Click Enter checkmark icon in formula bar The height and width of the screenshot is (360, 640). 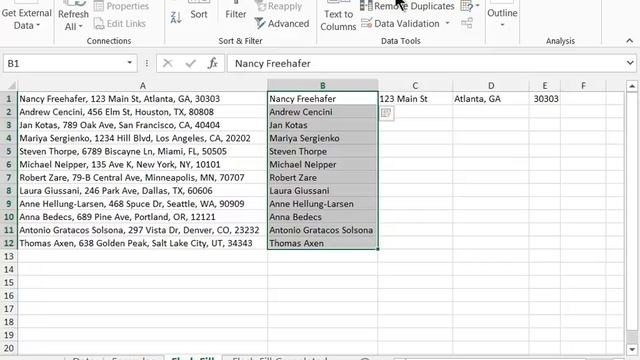(x=190, y=63)
